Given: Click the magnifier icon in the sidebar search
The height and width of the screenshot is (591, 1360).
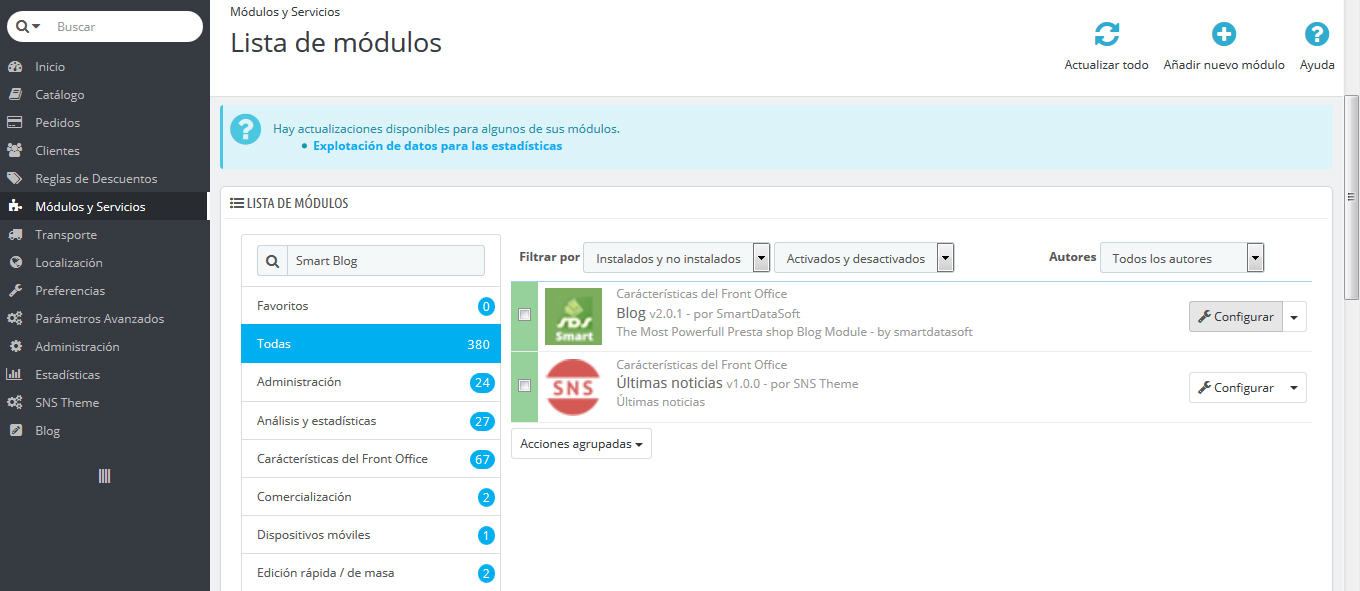Looking at the screenshot, I should (23, 27).
